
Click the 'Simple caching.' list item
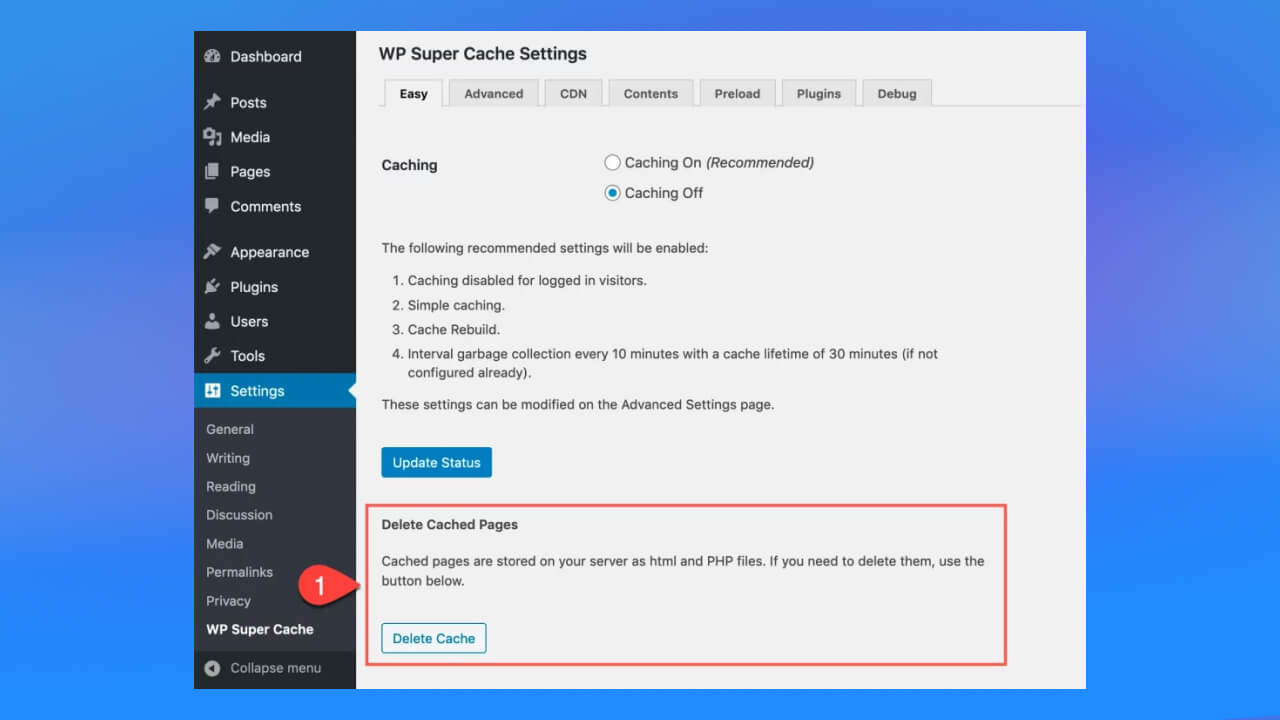point(456,305)
